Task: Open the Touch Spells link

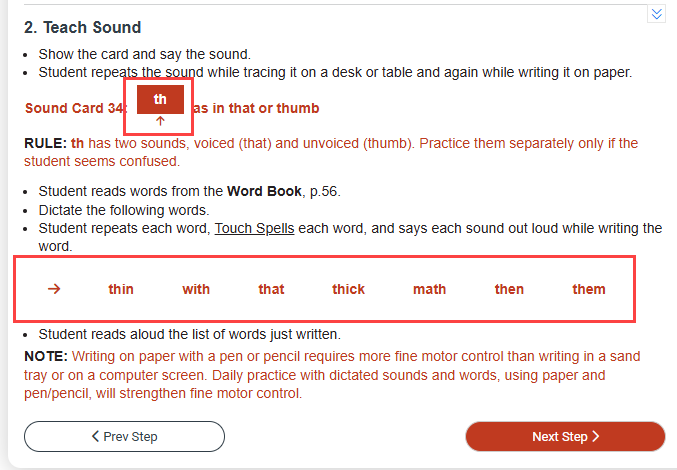Action: coord(254,228)
